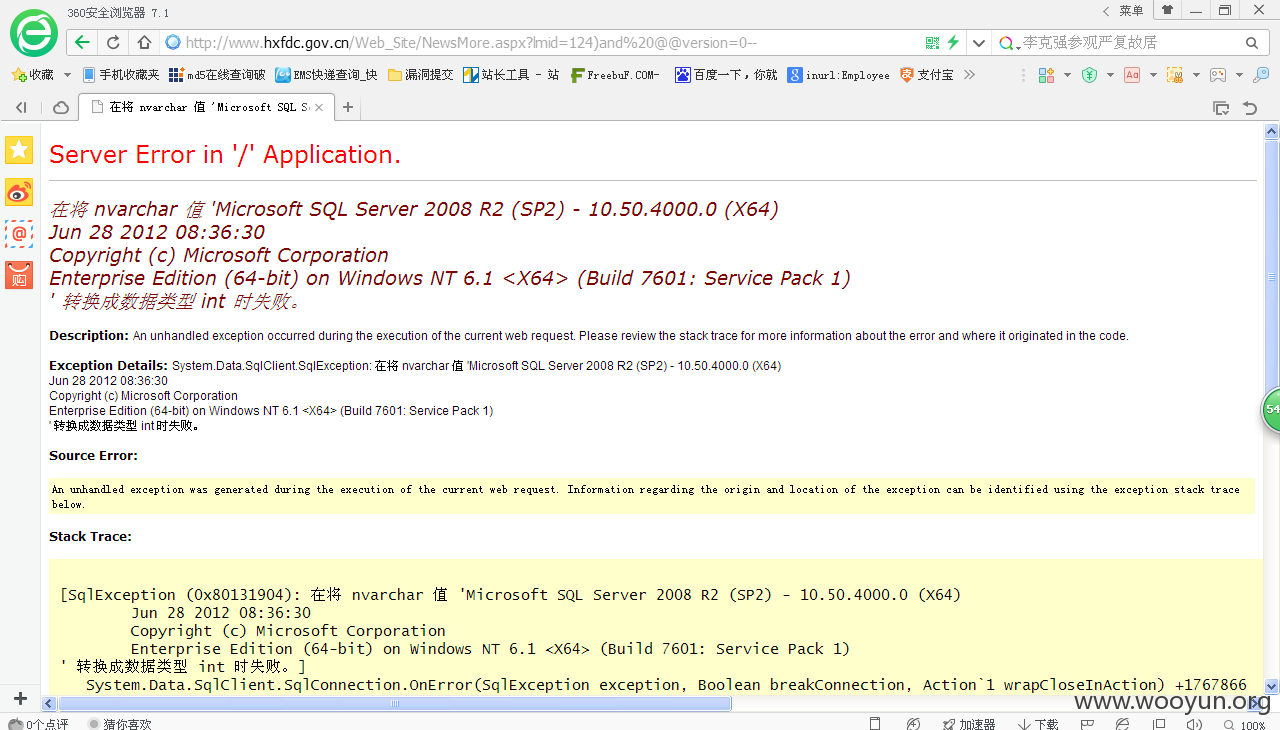Screen dimensions: 1280x730
Task: Show more bookmarks chevron
Action: pyautogui.click(x=969, y=75)
